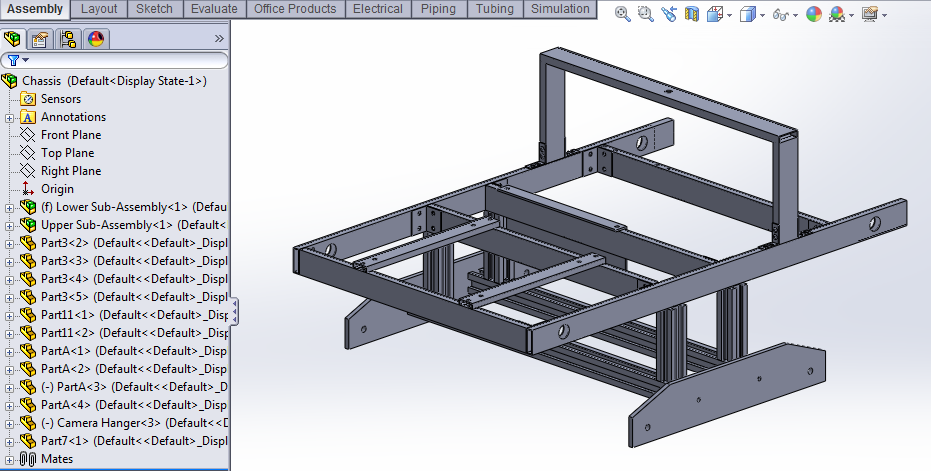
Task: Select the Zoom to Area tool
Action: 645,14
